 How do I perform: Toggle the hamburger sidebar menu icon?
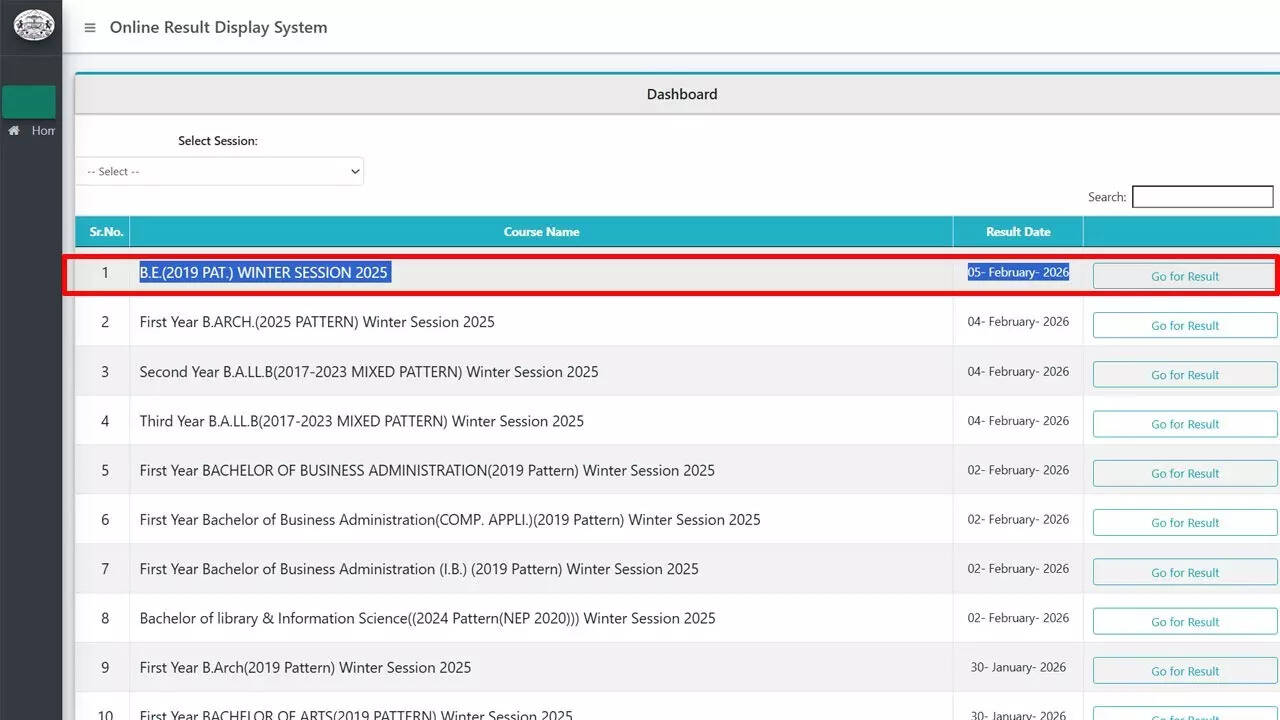click(x=90, y=28)
